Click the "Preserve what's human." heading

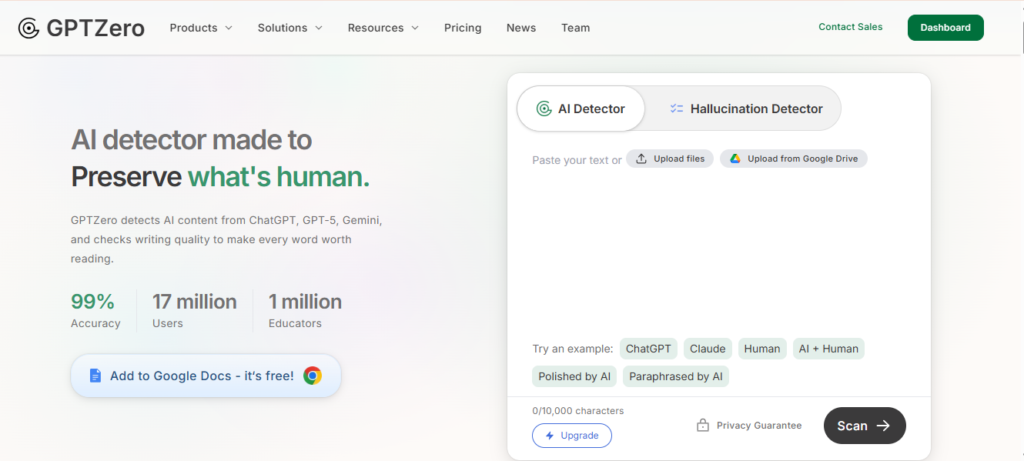tap(220, 176)
